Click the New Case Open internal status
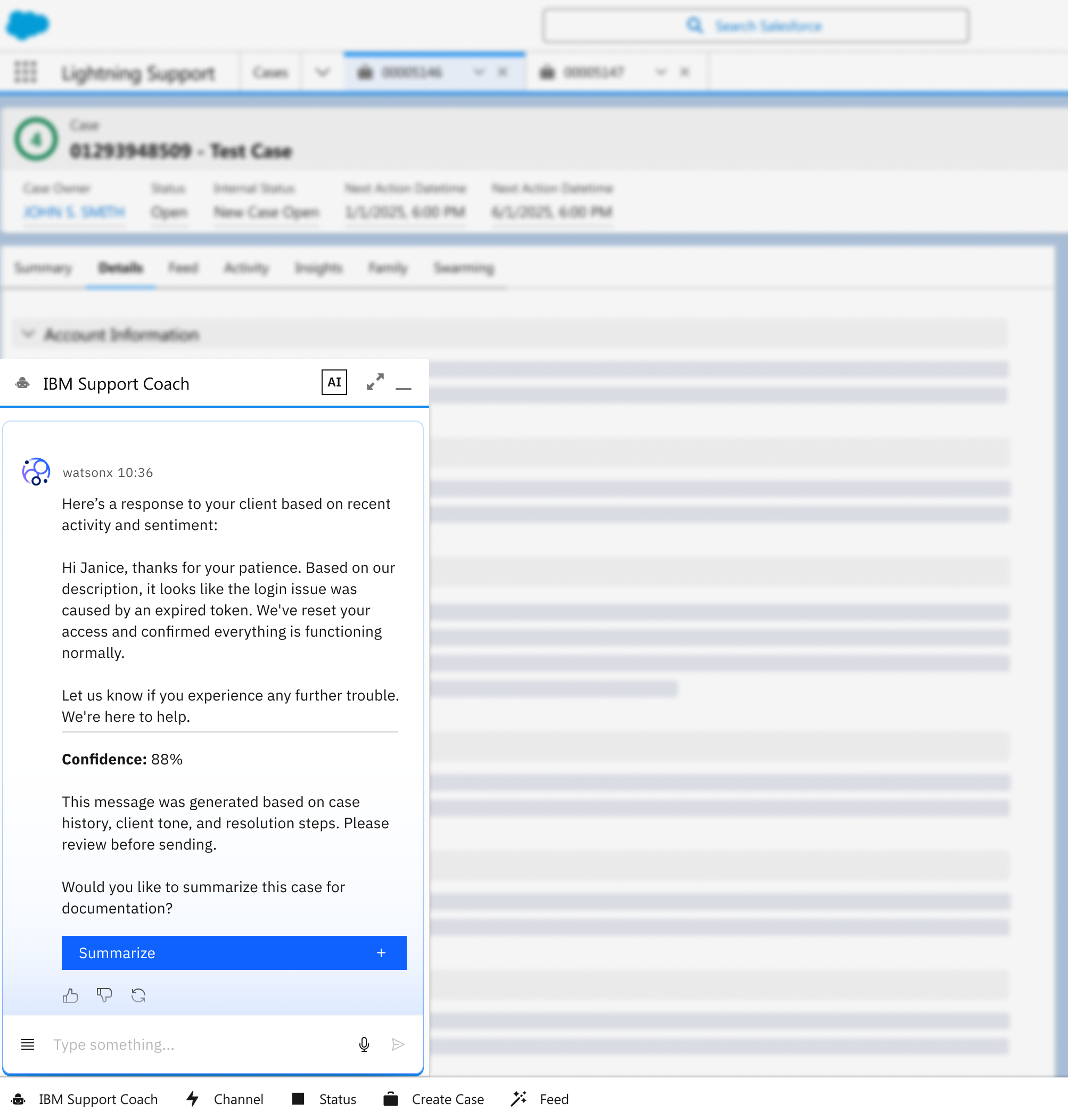Image resolution: width=1068 pixels, height=1120 pixels. (x=266, y=212)
